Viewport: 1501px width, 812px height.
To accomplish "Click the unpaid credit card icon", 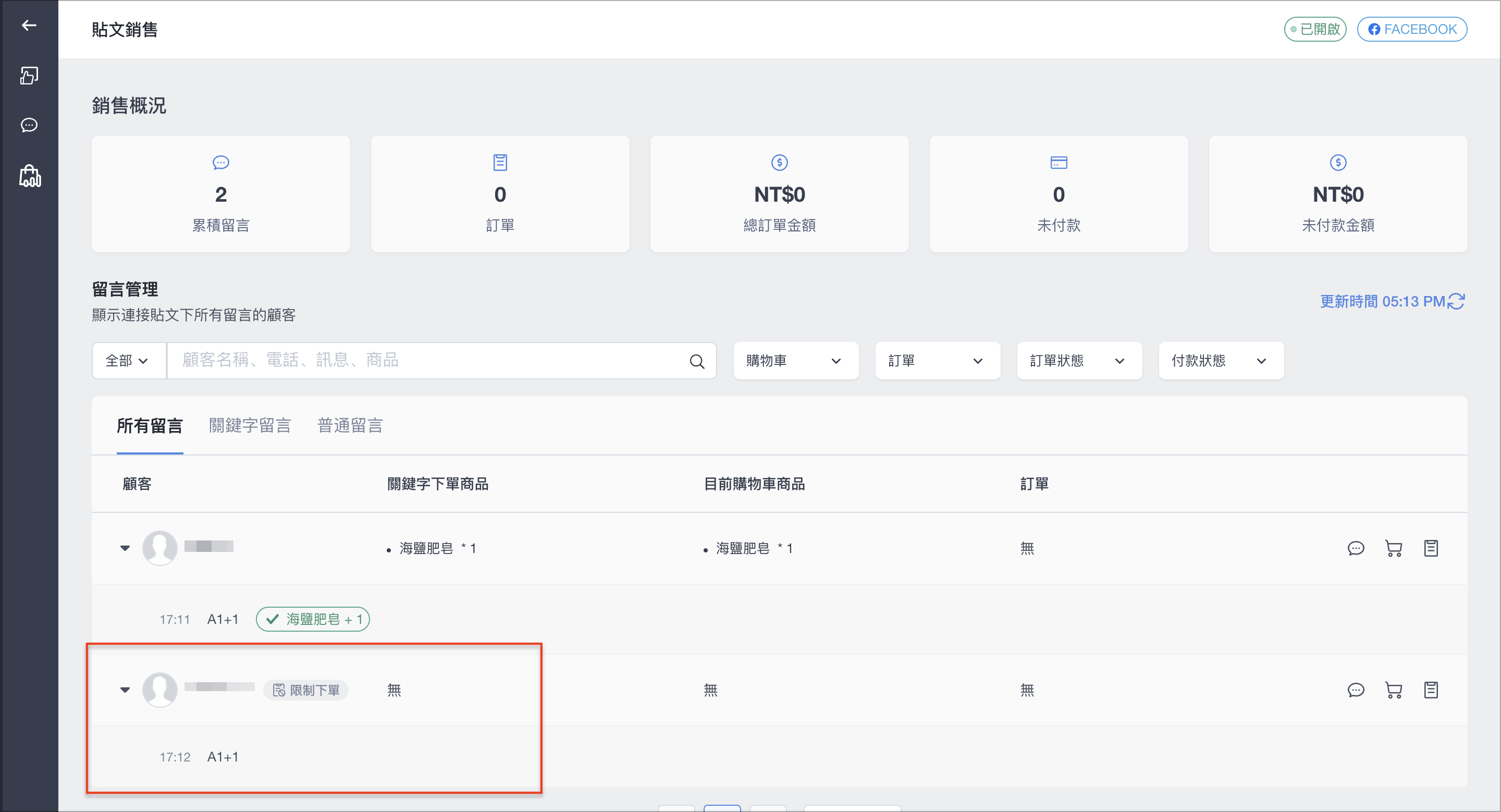I will pyautogui.click(x=1058, y=163).
